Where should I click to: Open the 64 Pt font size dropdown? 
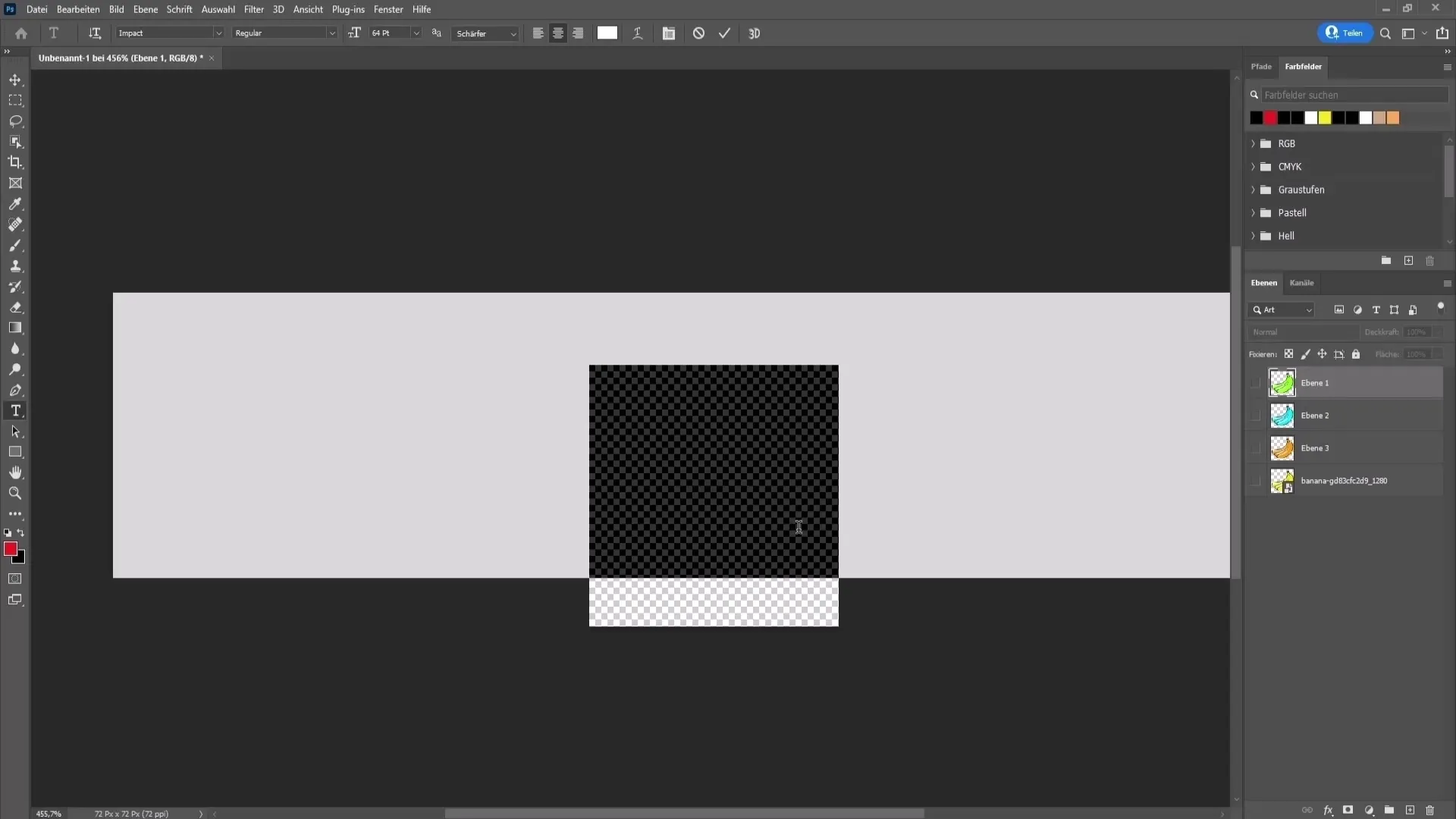[416, 33]
